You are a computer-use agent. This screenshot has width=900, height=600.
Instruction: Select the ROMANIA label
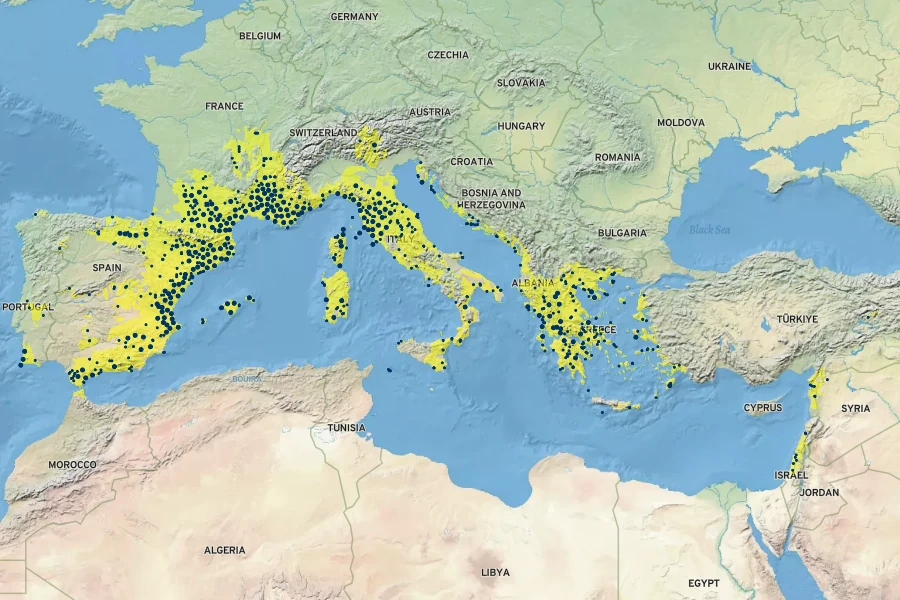click(x=617, y=157)
